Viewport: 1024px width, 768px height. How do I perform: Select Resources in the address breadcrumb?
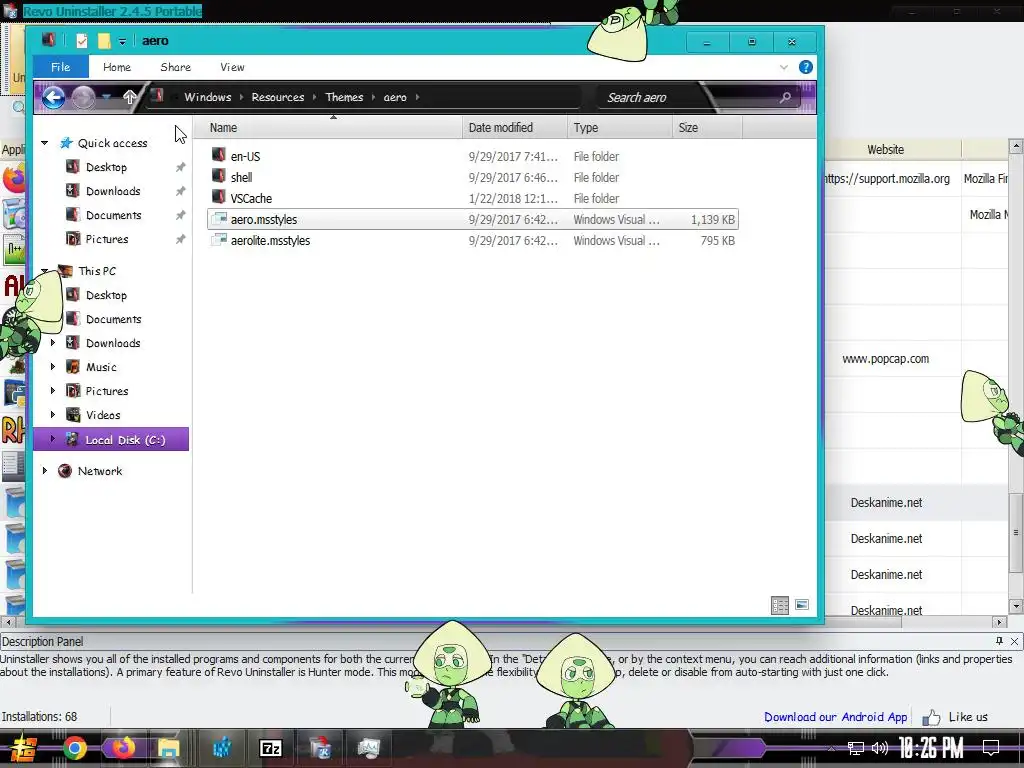tap(278, 97)
